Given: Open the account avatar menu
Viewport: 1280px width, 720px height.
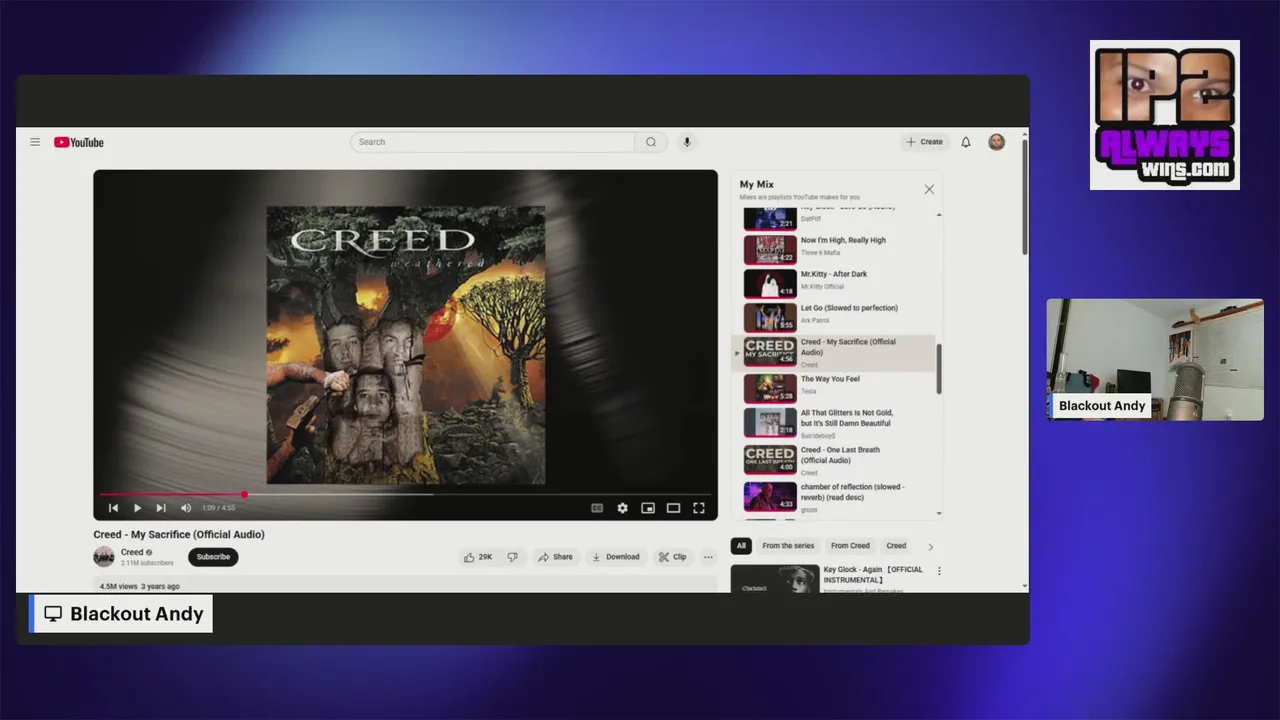Looking at the screenshot, I should point(997,142).
